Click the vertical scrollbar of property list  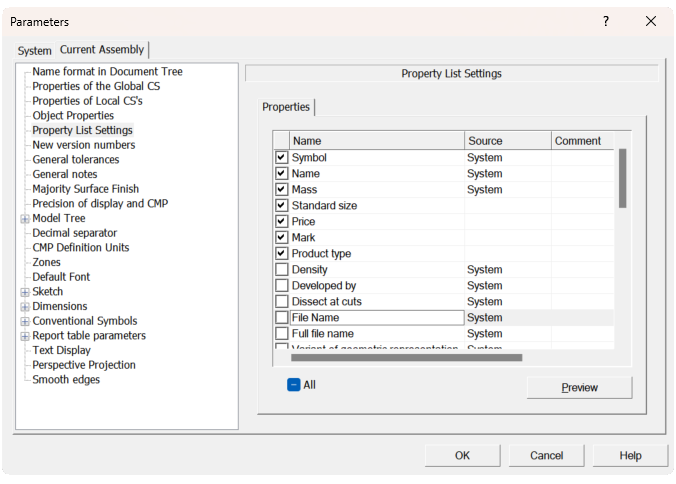tap(622, 178)
